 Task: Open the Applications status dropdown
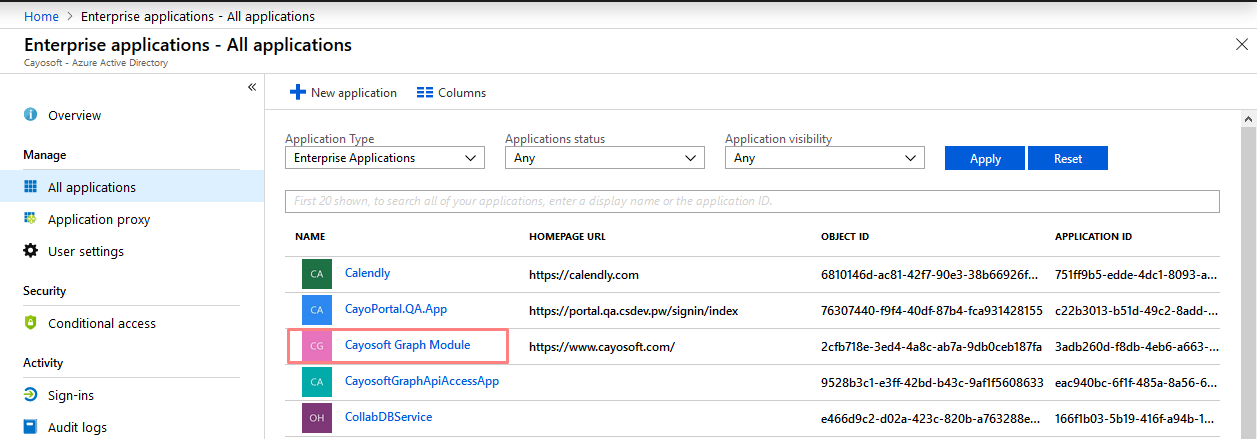point(605,158)
